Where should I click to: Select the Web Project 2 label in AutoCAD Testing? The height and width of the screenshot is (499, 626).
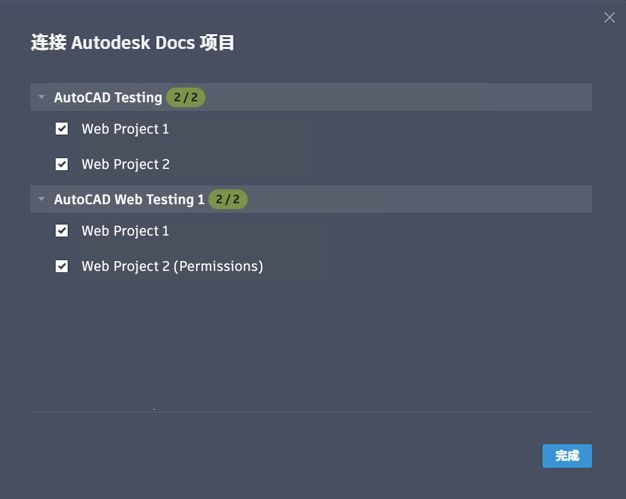tap(125, 164)
